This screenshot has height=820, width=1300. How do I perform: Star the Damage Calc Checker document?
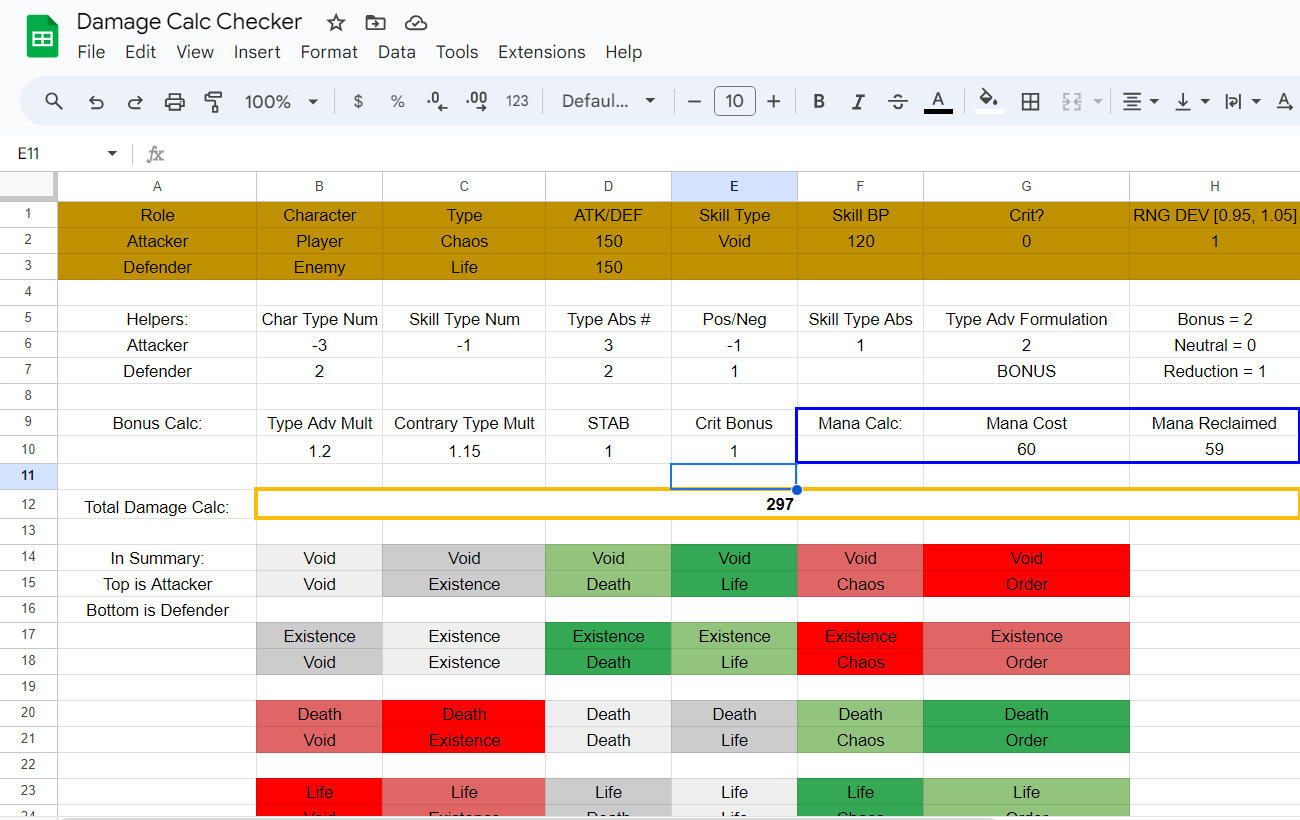(x=336, y=22)
